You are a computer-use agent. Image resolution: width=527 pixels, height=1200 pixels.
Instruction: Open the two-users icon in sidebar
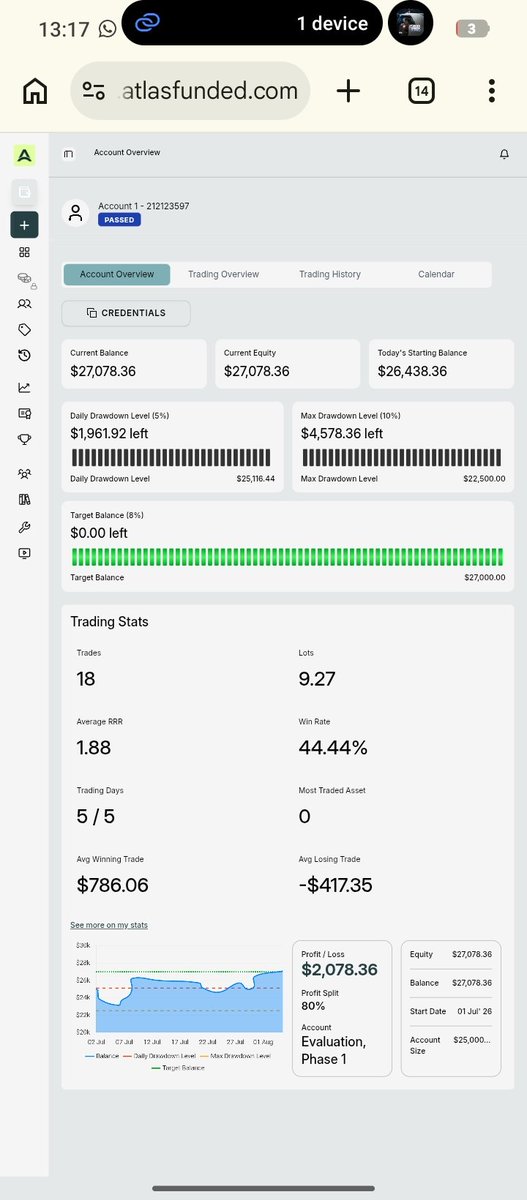pos(24,304)
